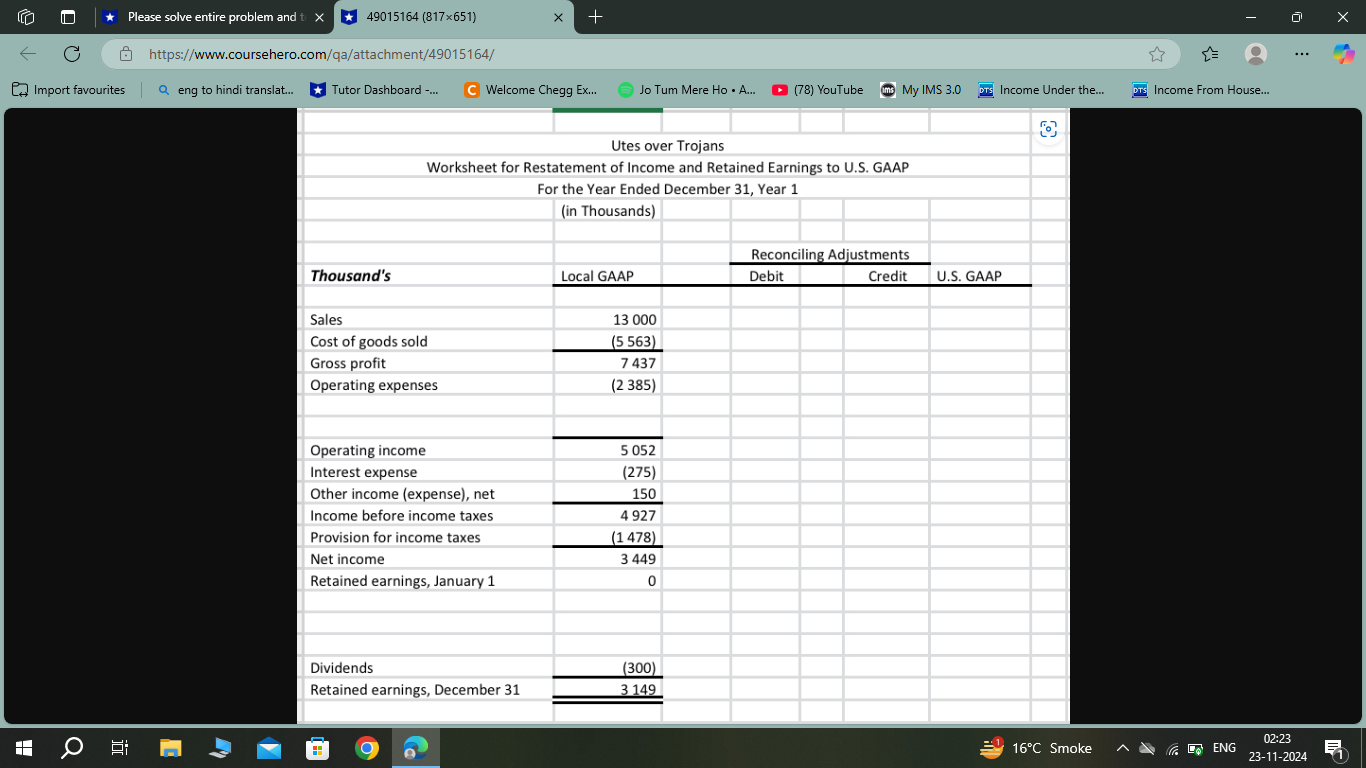
Task: Click 'Retained earnings, January 1' label
Action: click(x=403, y=581)
